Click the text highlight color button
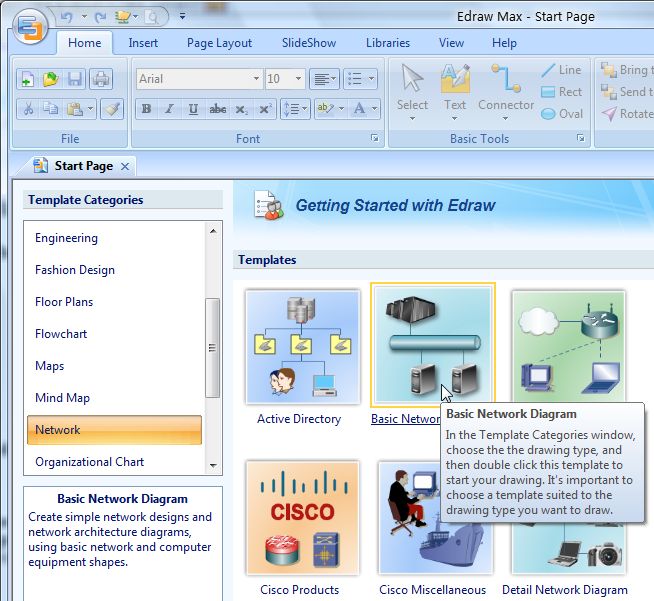 [x=325, y=109]
